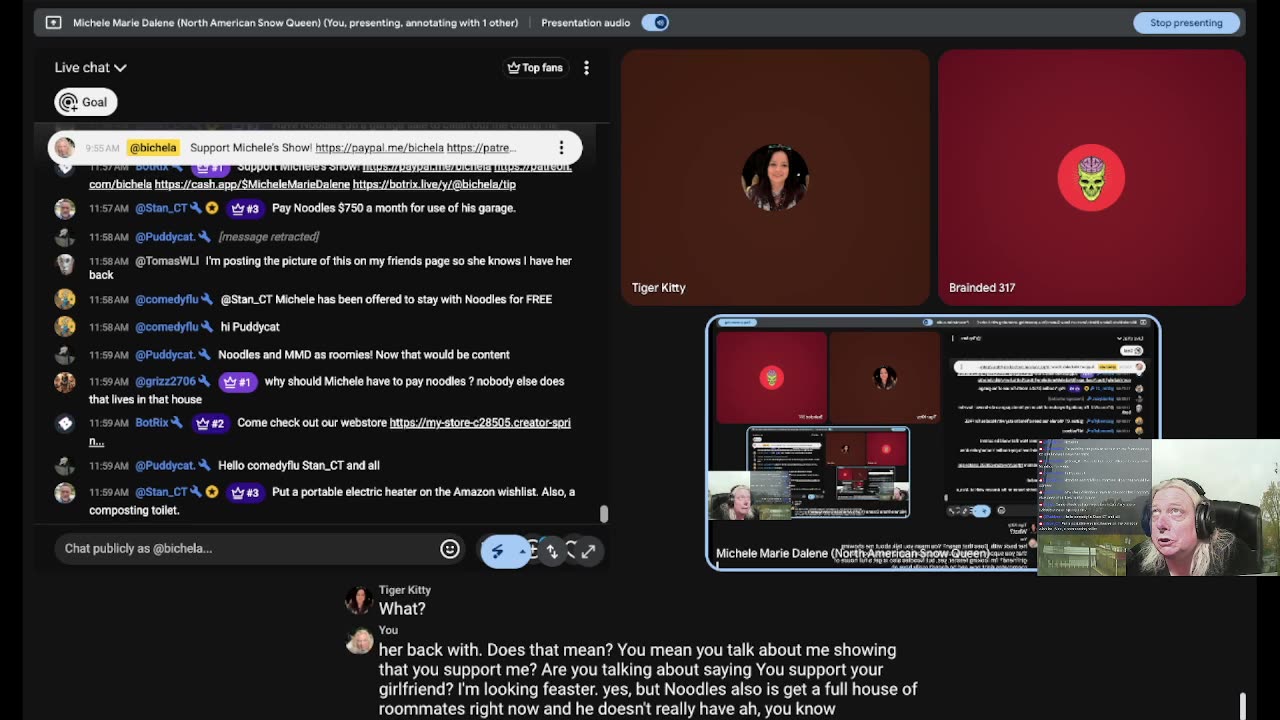
Task: Open the paypal.me/bichela link in pinned message
Action: click(x=379, y=148)
